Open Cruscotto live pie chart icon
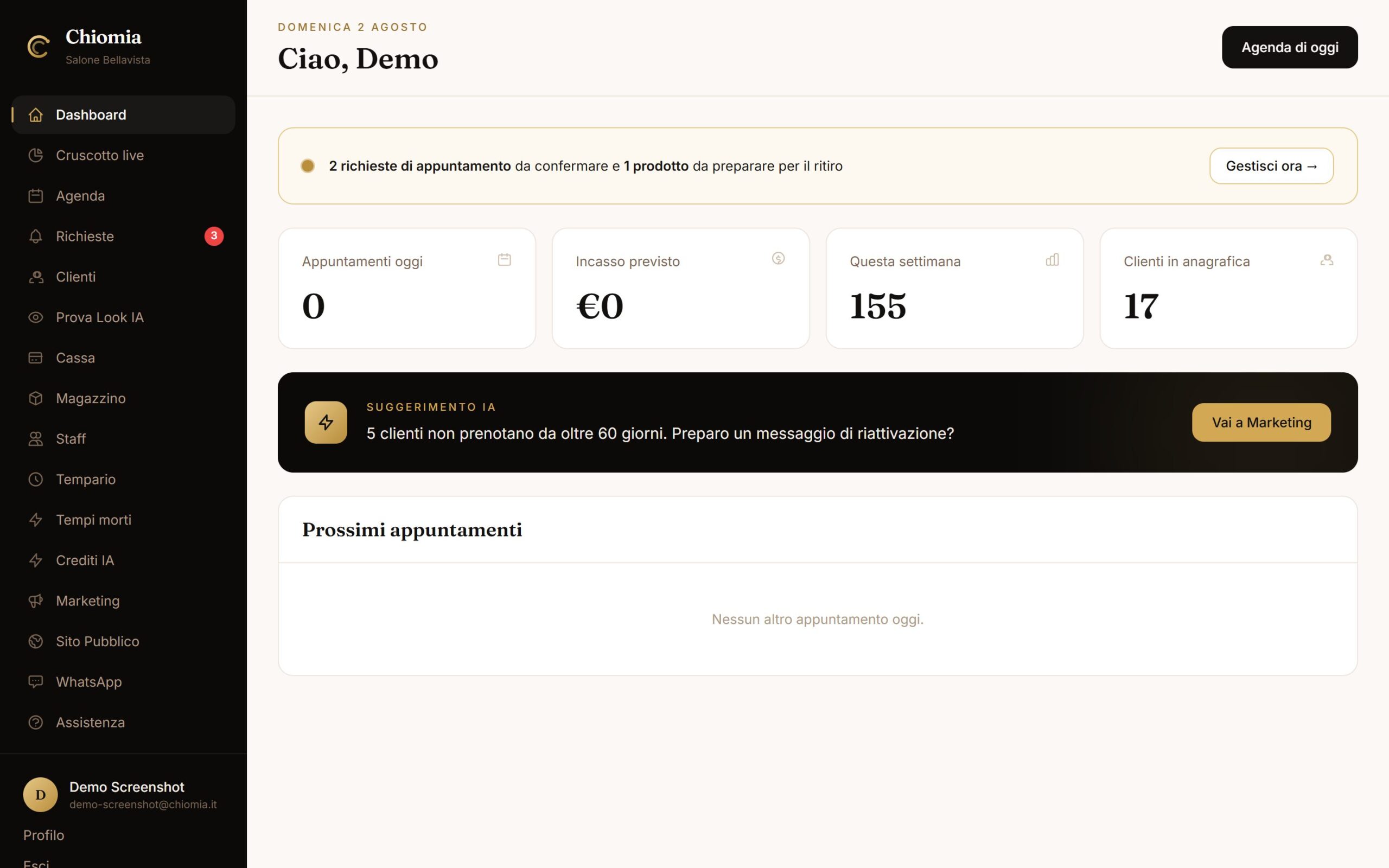Screen dimensions: 1389x868 [x=36, y=155]
